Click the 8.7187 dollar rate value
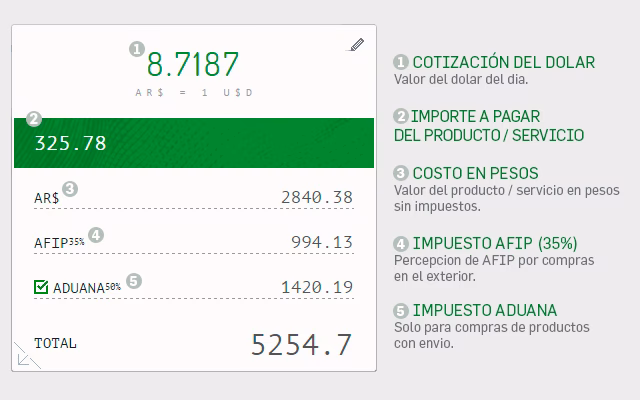Viewport: 640px width, 400px height. tap(193, 65)
